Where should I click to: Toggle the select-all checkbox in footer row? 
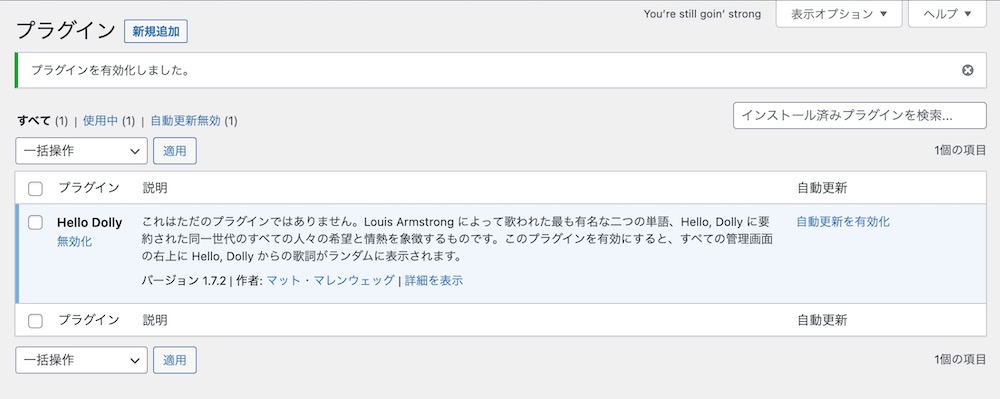(x=36, y=321)
